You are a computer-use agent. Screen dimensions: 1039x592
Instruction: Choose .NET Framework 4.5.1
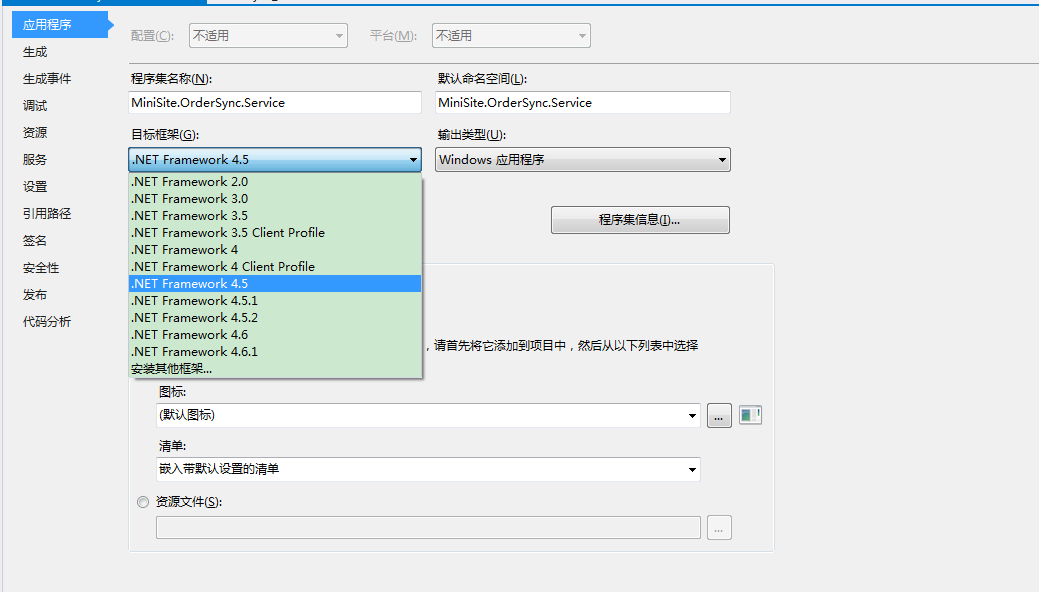click(x=275, y=301)
